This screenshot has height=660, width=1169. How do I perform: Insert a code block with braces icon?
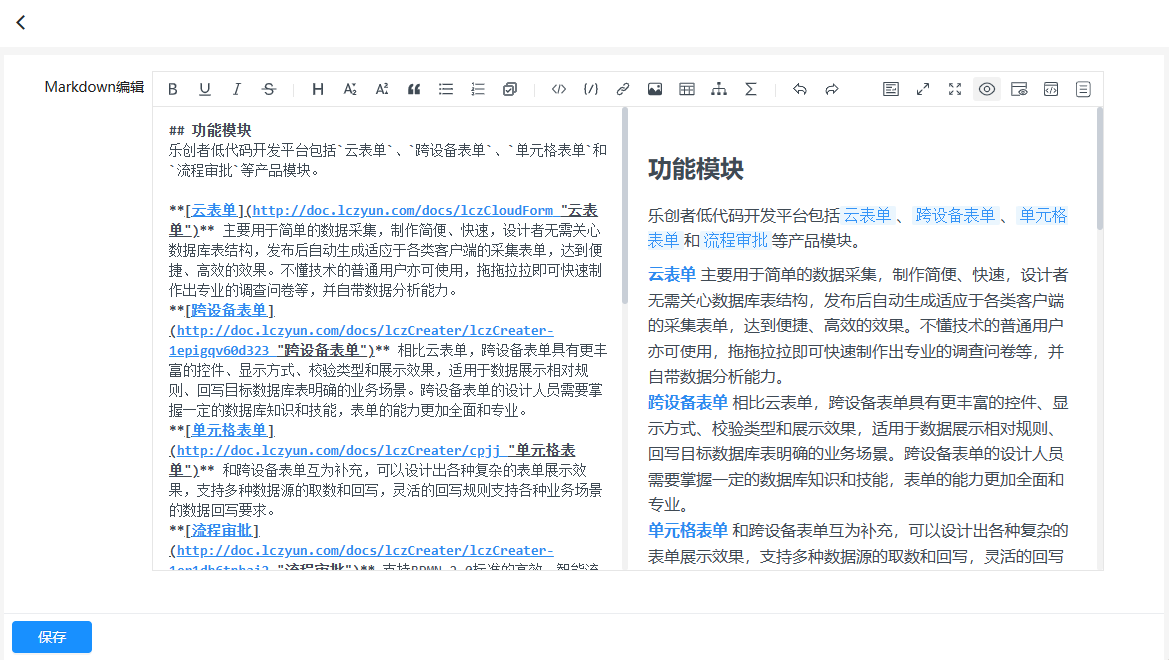(x=591, y=89)
